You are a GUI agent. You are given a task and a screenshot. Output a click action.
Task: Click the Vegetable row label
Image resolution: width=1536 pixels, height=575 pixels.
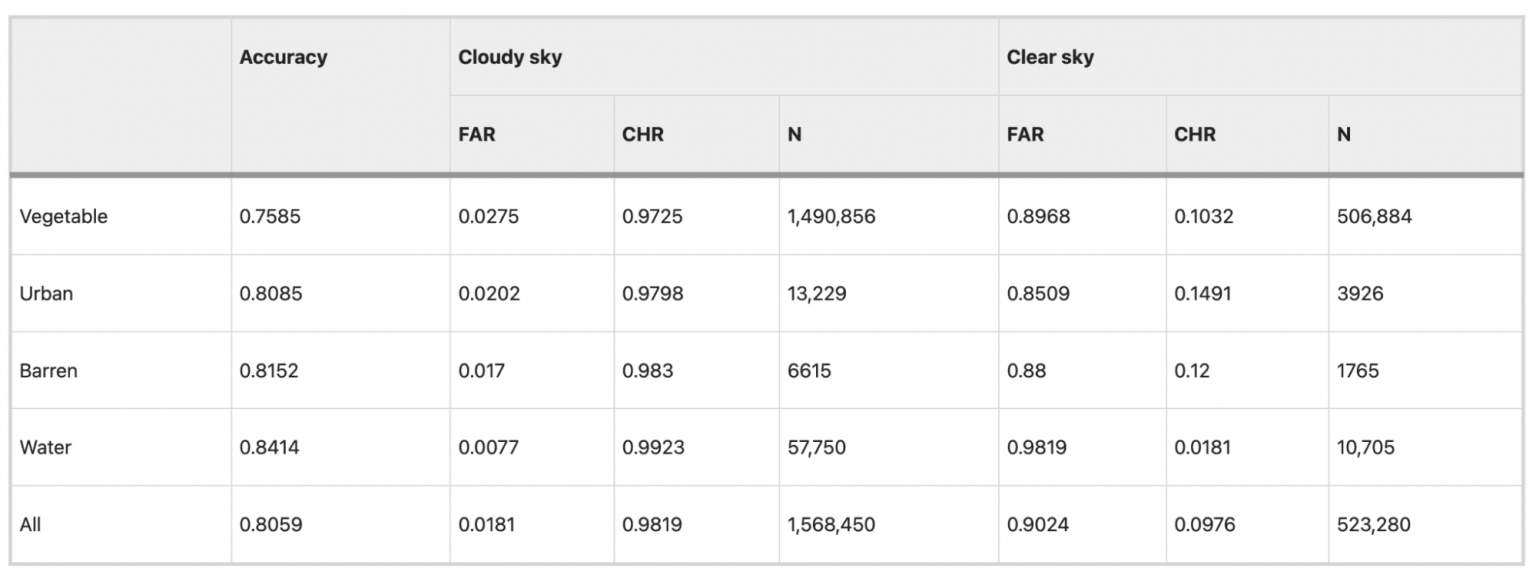(x=63, y=216)
